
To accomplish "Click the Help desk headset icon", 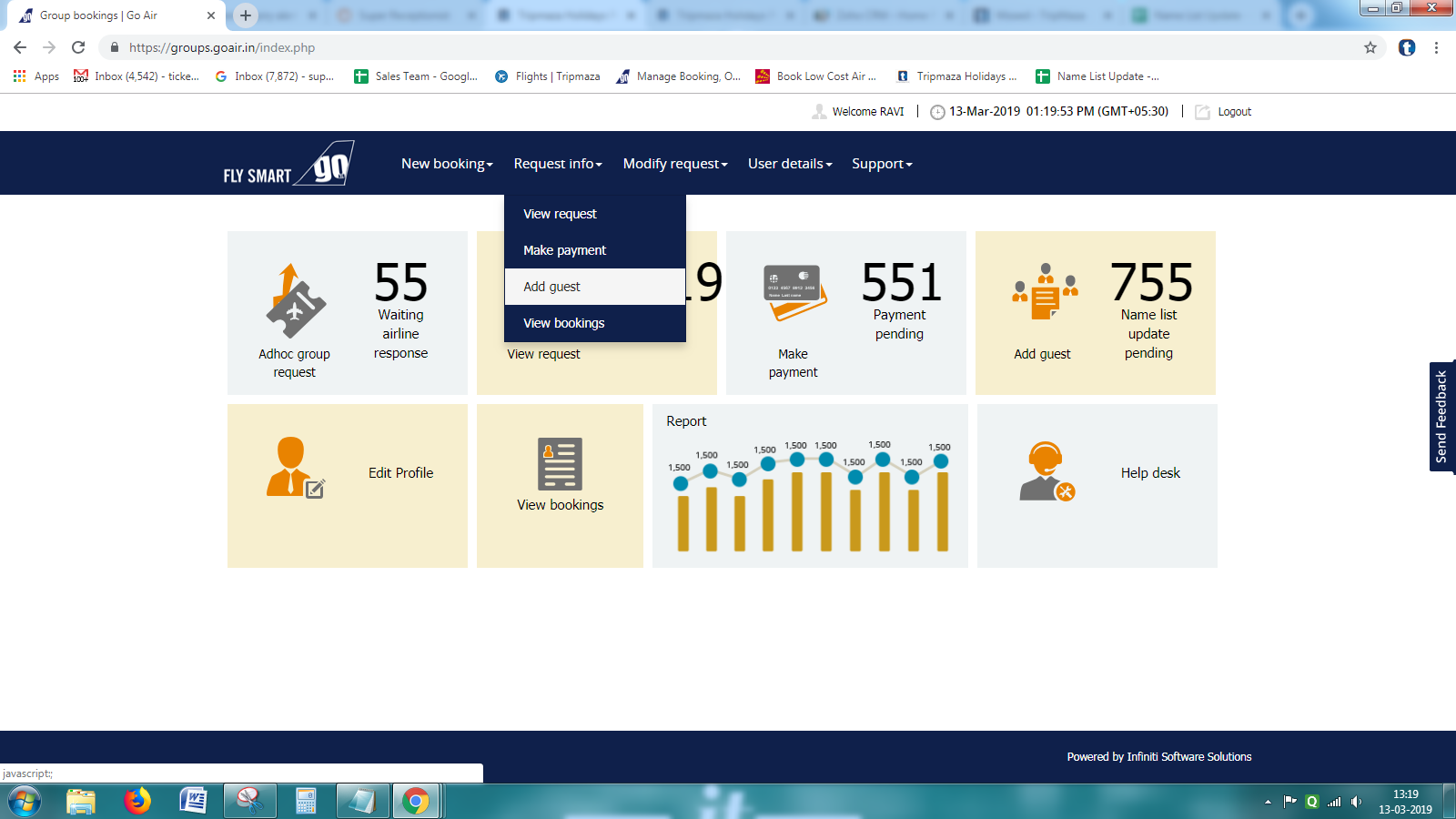I will point(1047,471).
